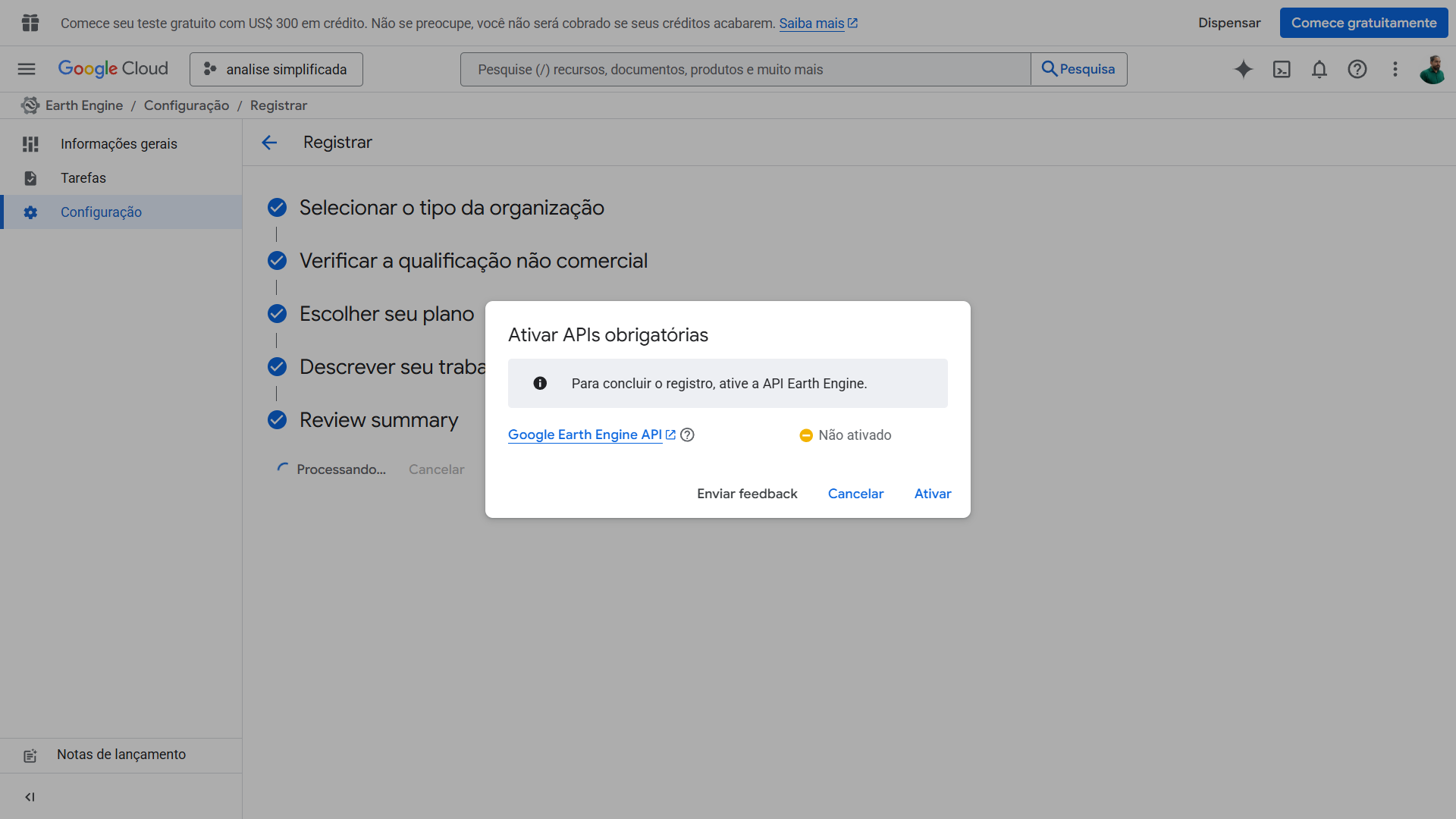Select Tarefas in the sidebar

click(83, 178)
